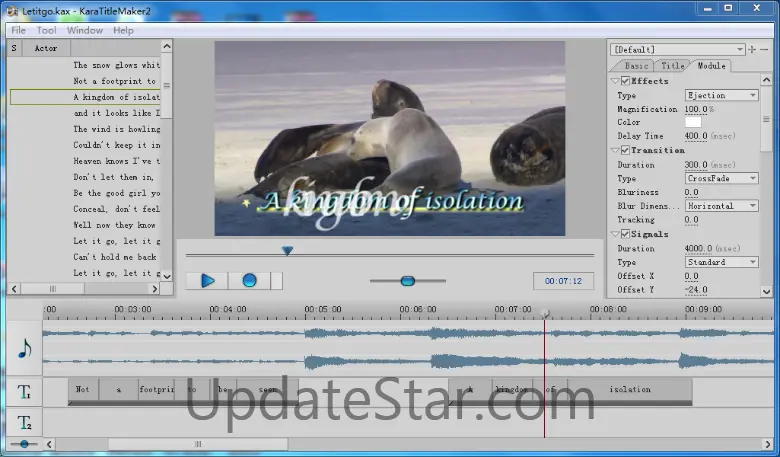Click the 'isolation' word block on timeline
This screenshot has height=457, width=780.
pyautogui.click(x=629, y=390)
